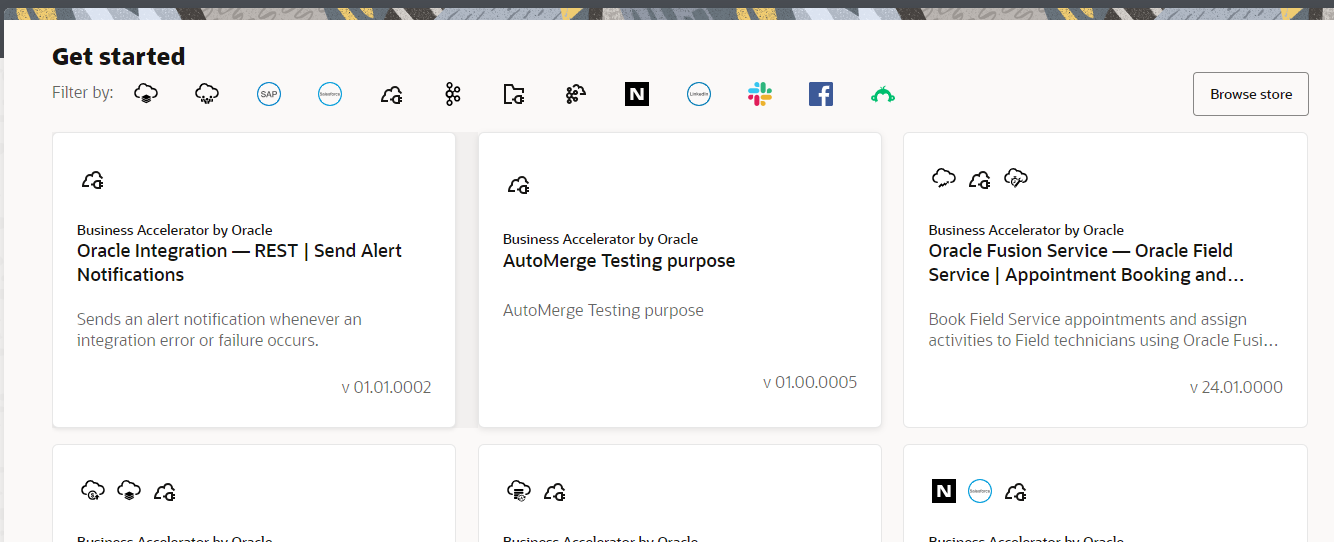The height and width of the screenshot is (542, 1334).
Task: Click 'Business Accelerator by Oracle' on AutoMerge card
Action: point(600,239)
